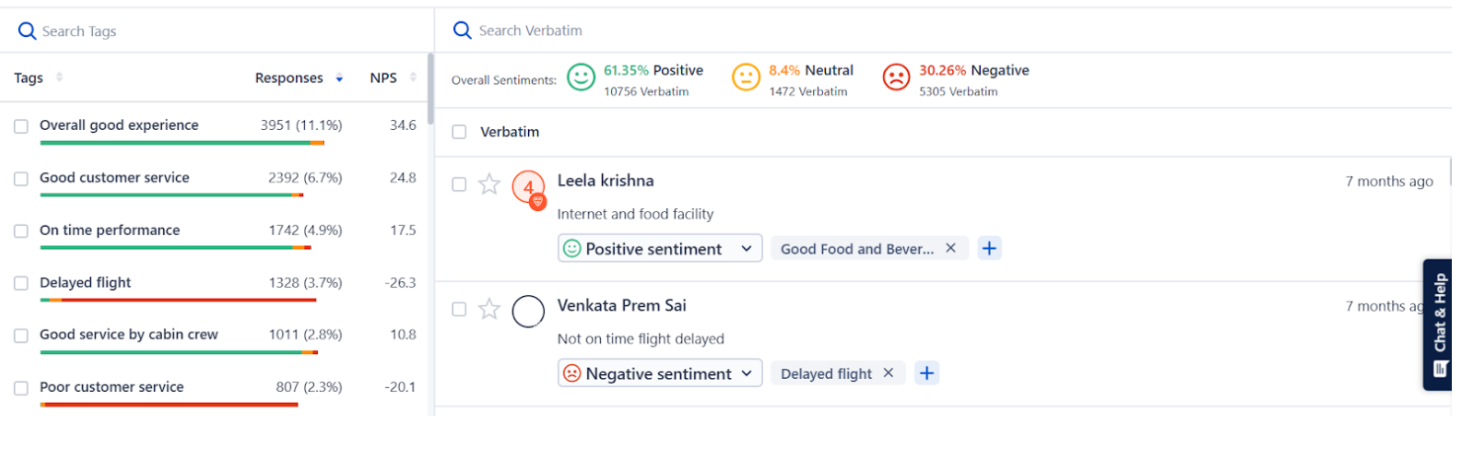Tick the Delayed flight tag checkbox
Image resolution: width=1464 pixels, height=462 pixels.
pos(21,283)
